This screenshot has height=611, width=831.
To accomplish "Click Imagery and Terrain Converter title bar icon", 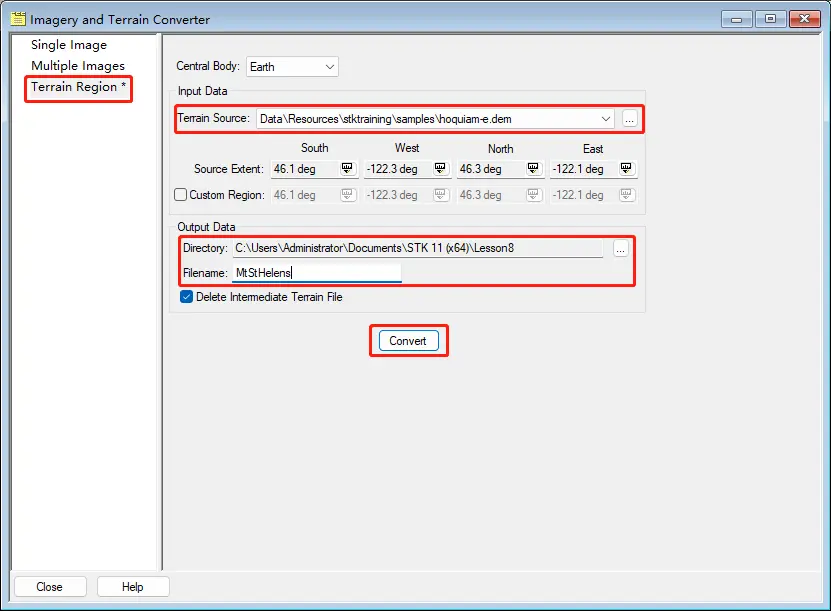I will [18, 19].
